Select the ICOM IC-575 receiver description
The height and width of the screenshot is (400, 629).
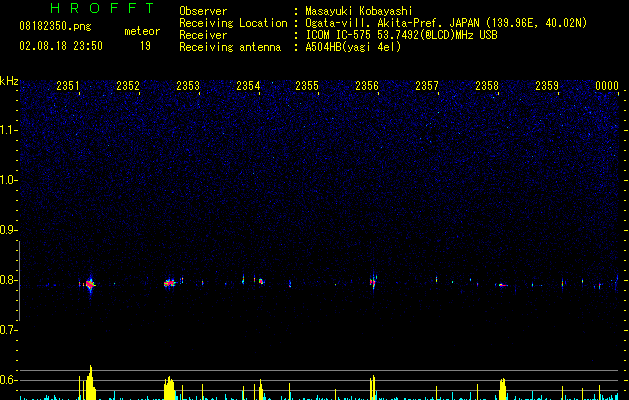401,35
